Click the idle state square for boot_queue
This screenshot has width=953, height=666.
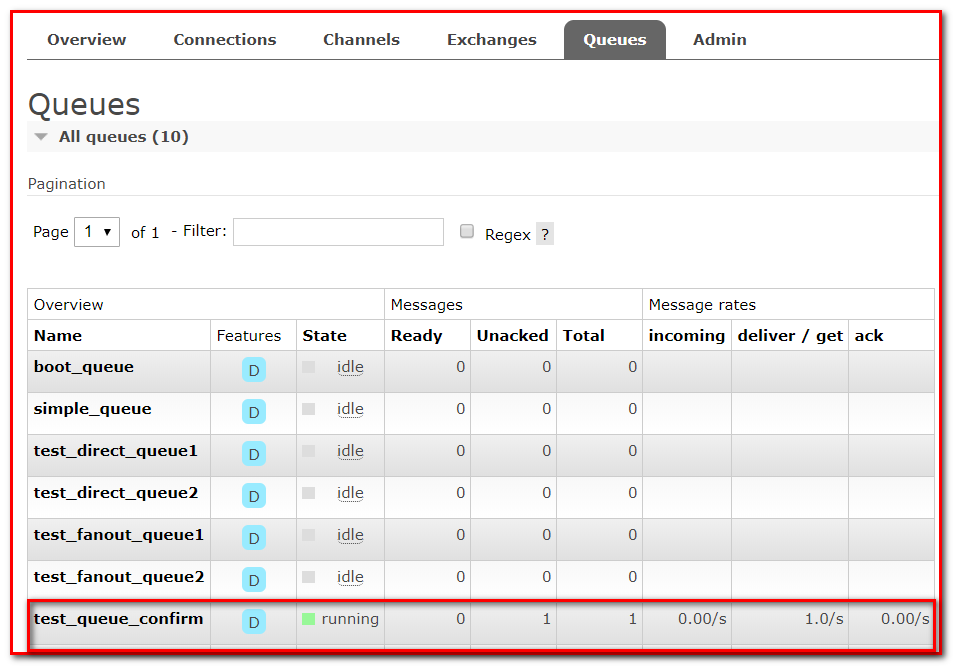[x=309, y=367]
